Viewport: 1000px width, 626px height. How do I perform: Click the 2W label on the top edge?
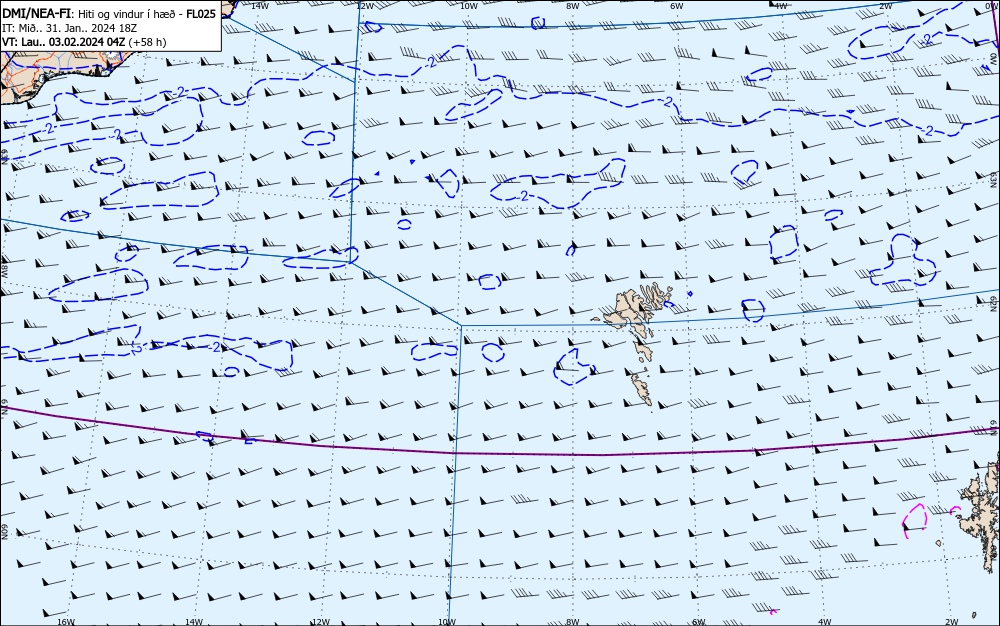[x=885, y=5]
